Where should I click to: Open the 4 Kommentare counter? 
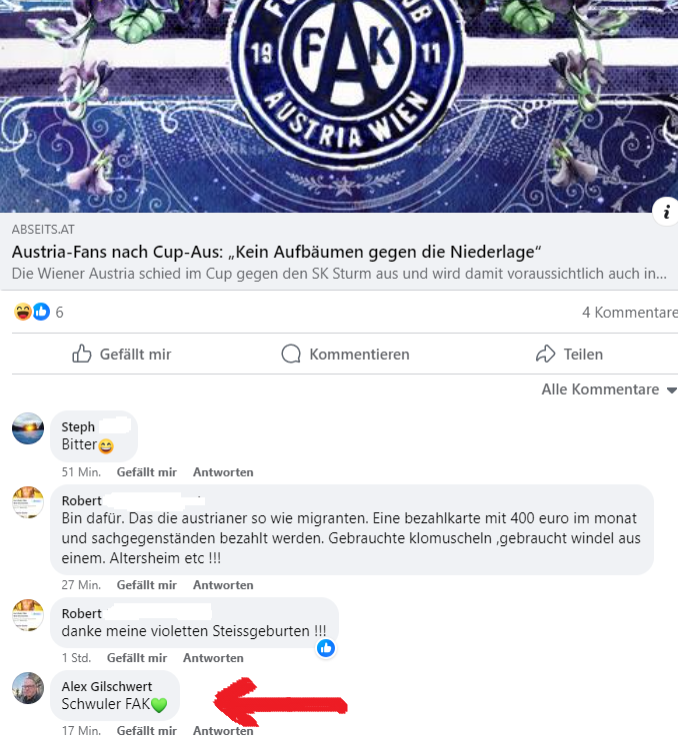pos(630,312)
